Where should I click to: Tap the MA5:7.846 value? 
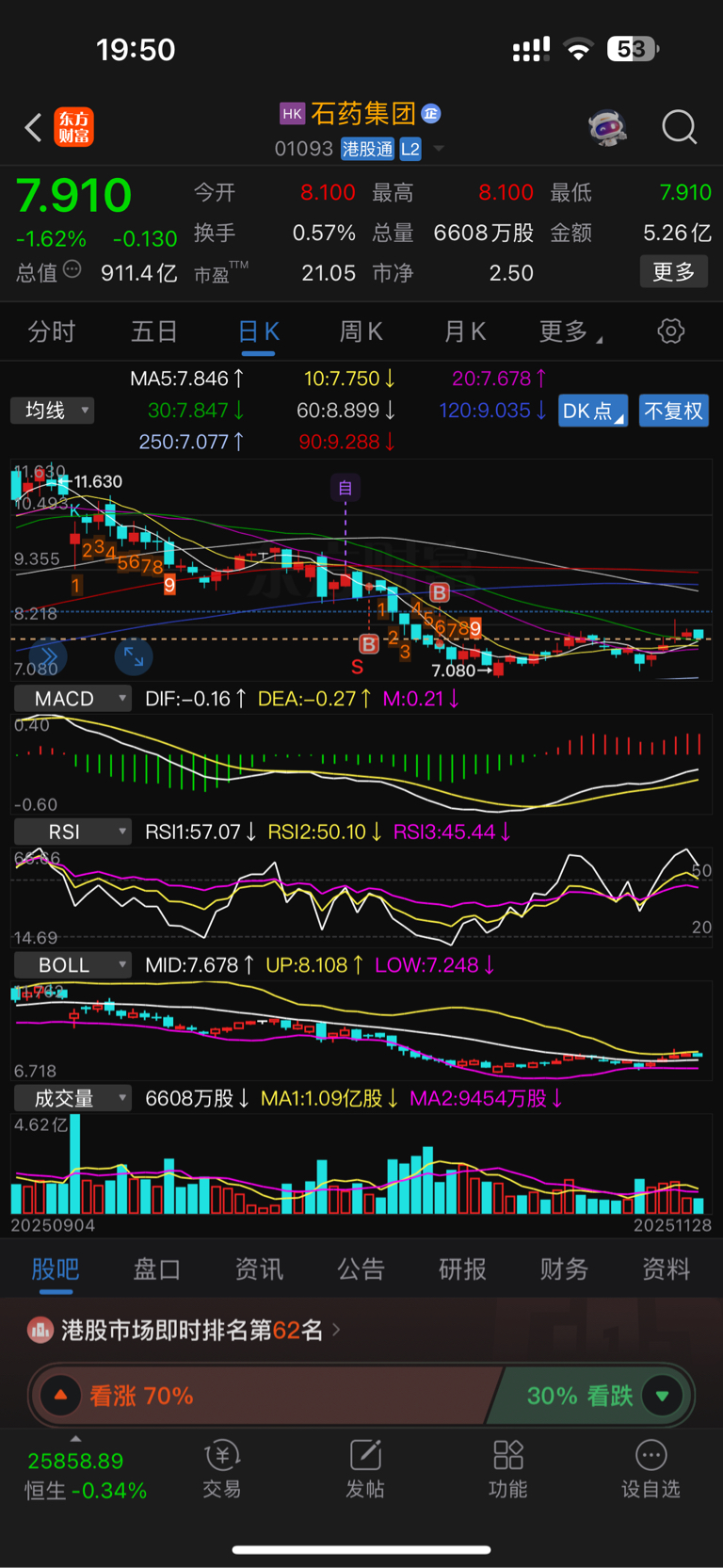point(187,379)
